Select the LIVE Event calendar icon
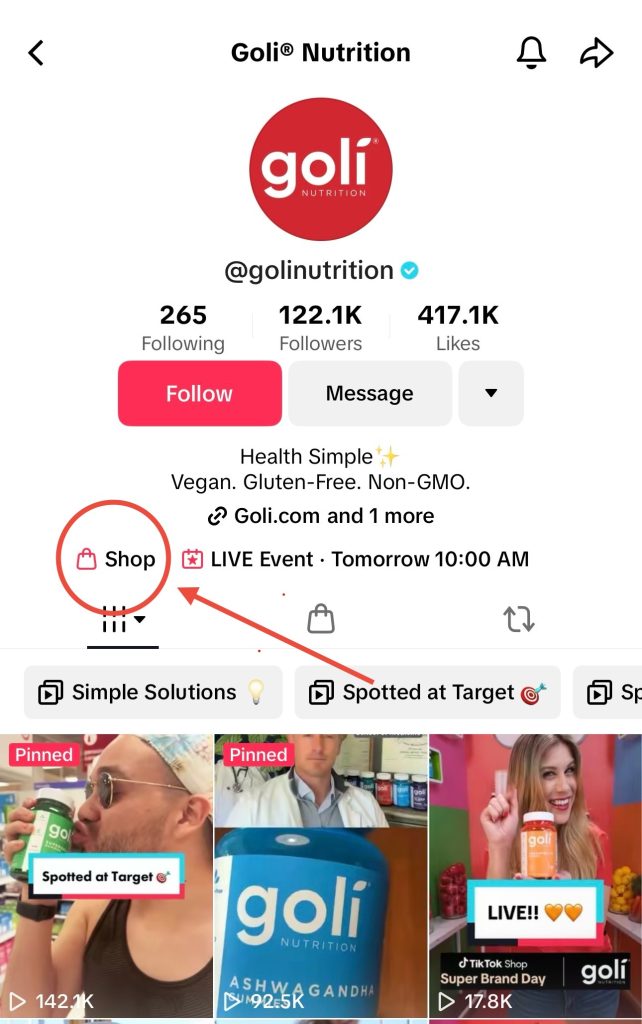Screen dimensions: 642x1024 click(x=191, y=559)
